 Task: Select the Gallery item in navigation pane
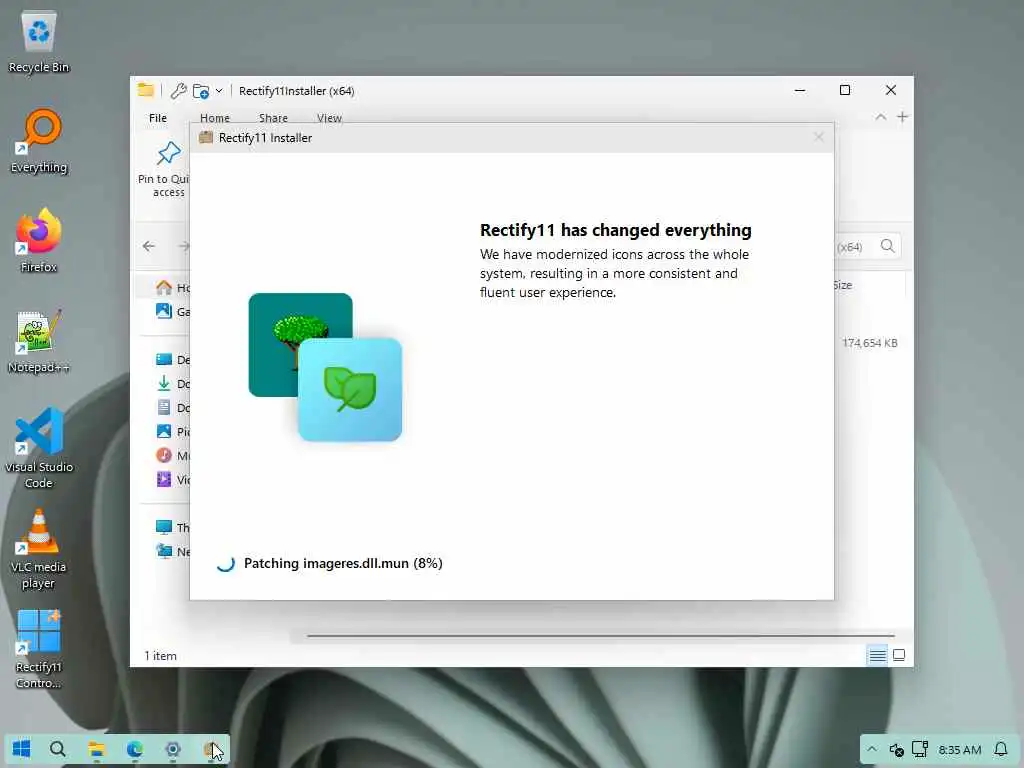tap(172, 312)
